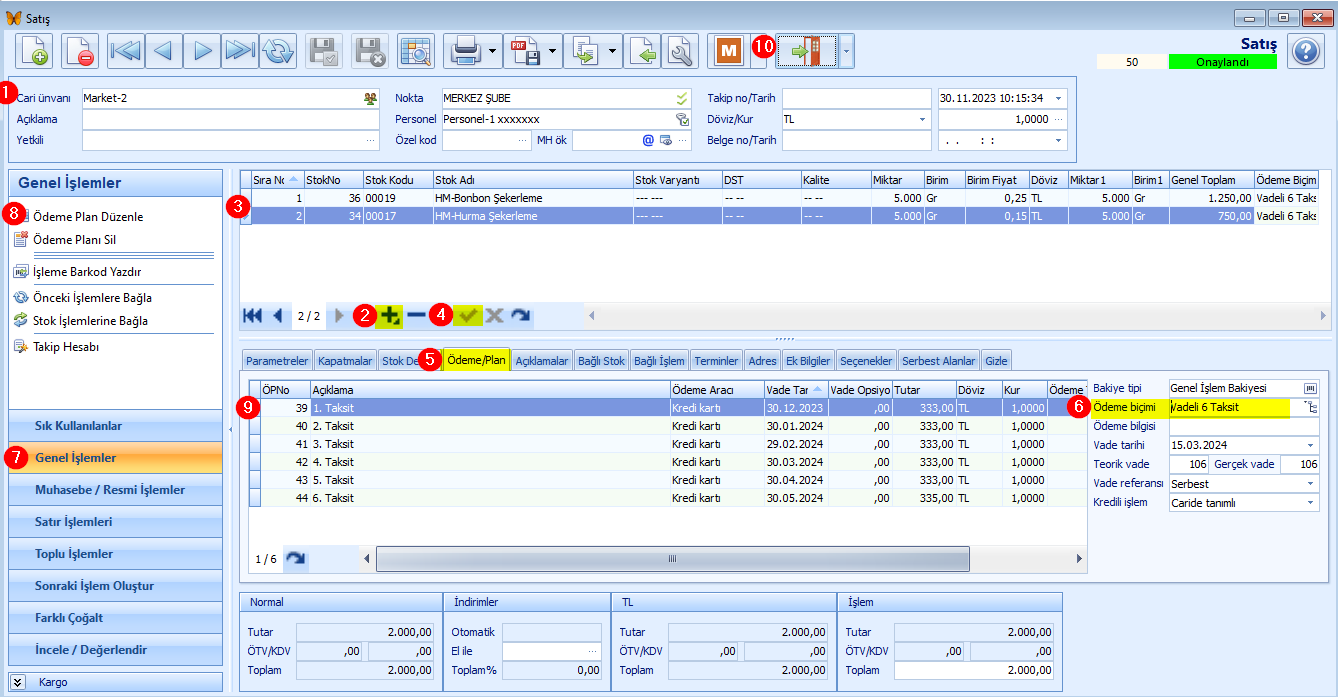Open the Sık Kullanılanlar panel
Image resolution: width=1338 pixels, height=697 pixels.
(x=115, y=426)
